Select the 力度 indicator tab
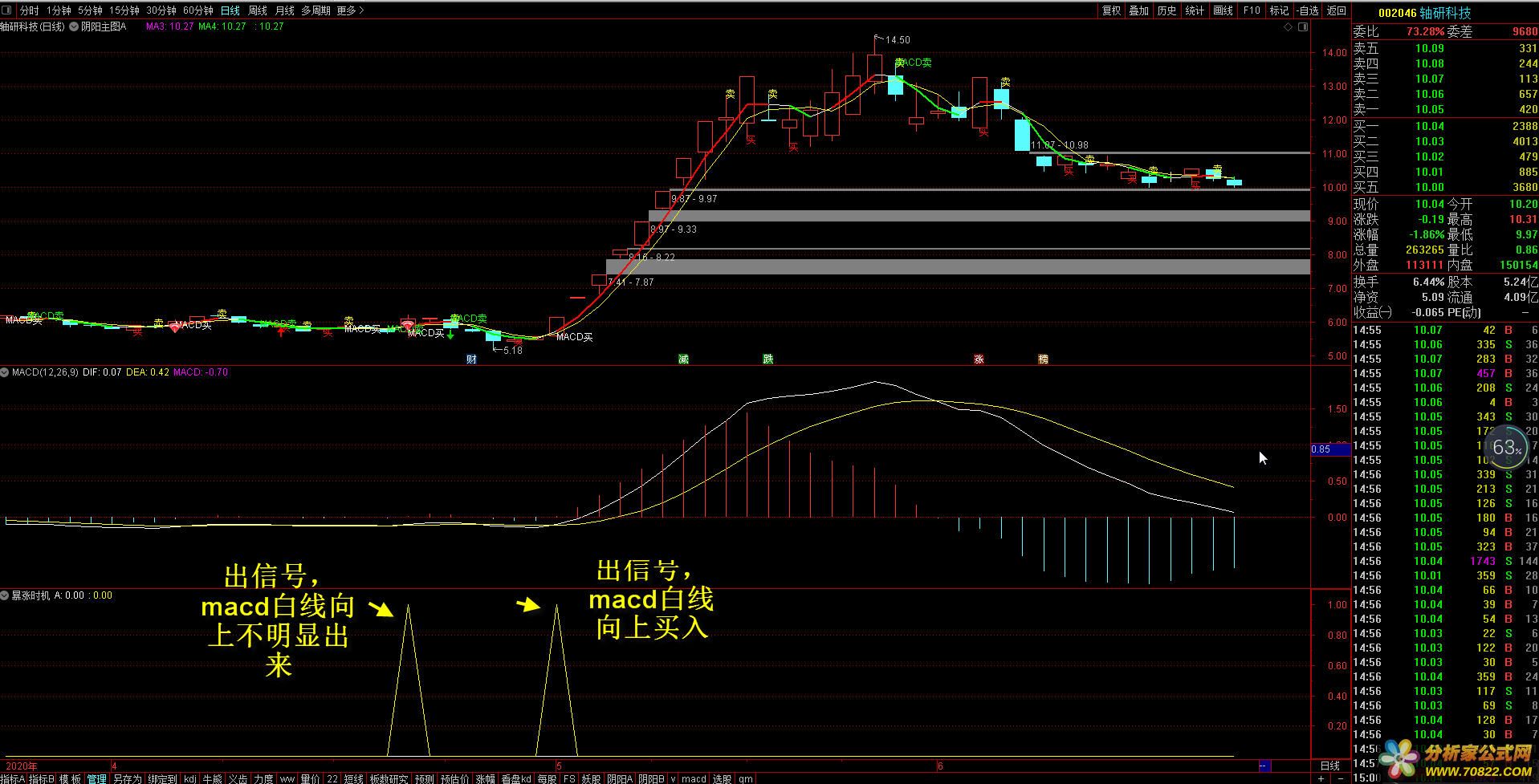The height and width of the screenshot is (784, 1539). pyautogui.click(x=263, y=778)
